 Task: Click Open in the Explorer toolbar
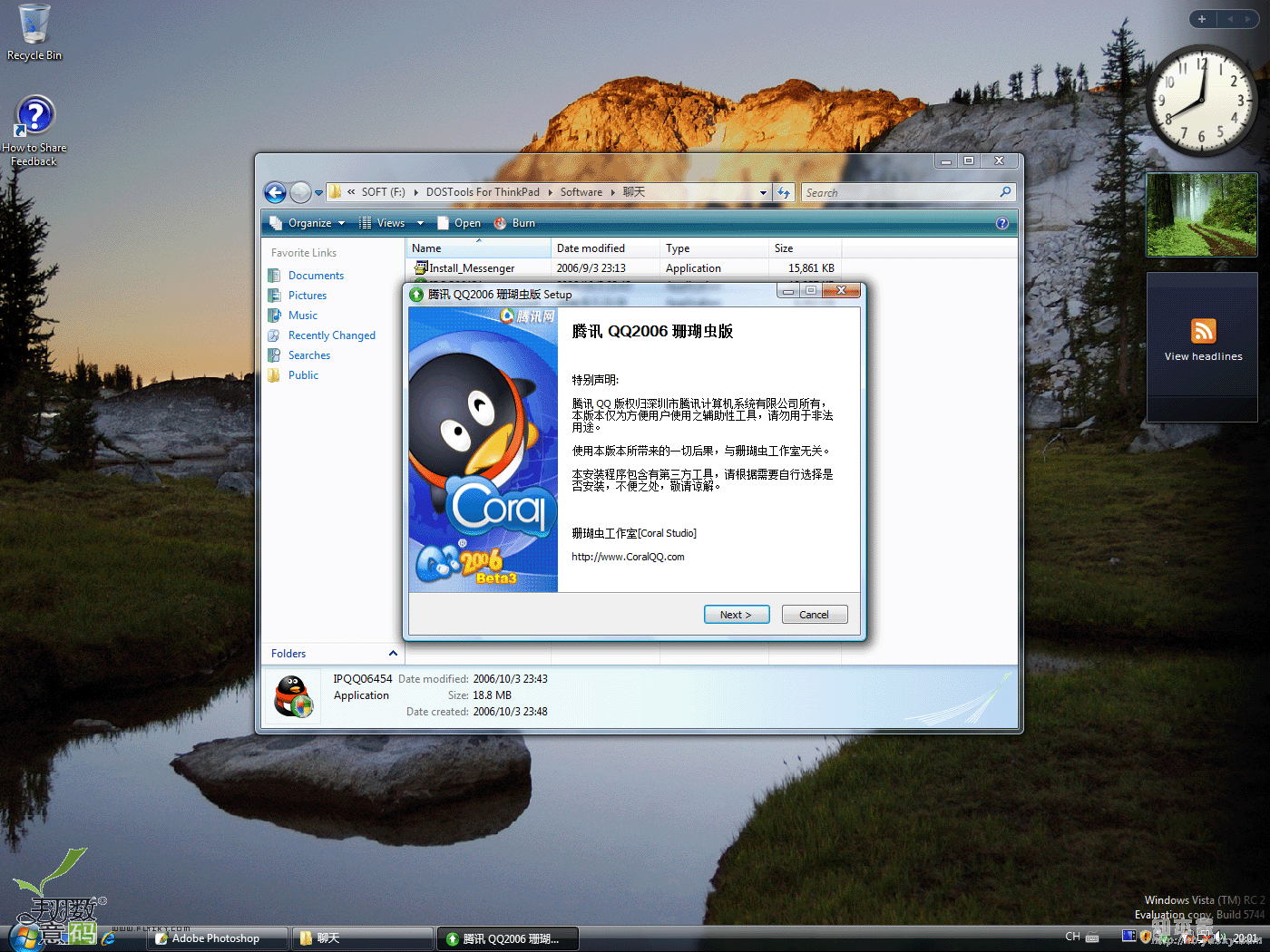[459, 223]
